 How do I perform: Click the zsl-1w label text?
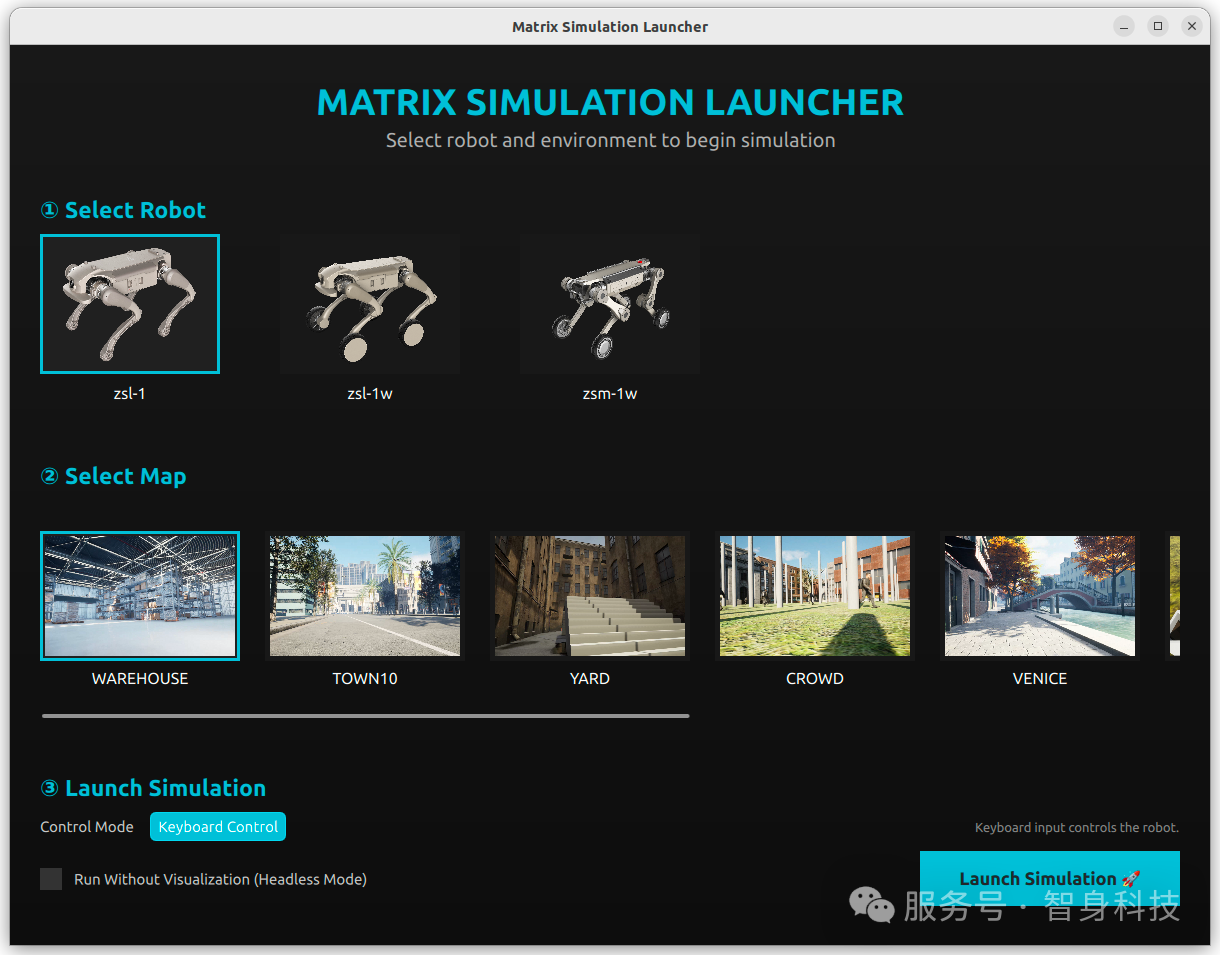click(370, 394)
